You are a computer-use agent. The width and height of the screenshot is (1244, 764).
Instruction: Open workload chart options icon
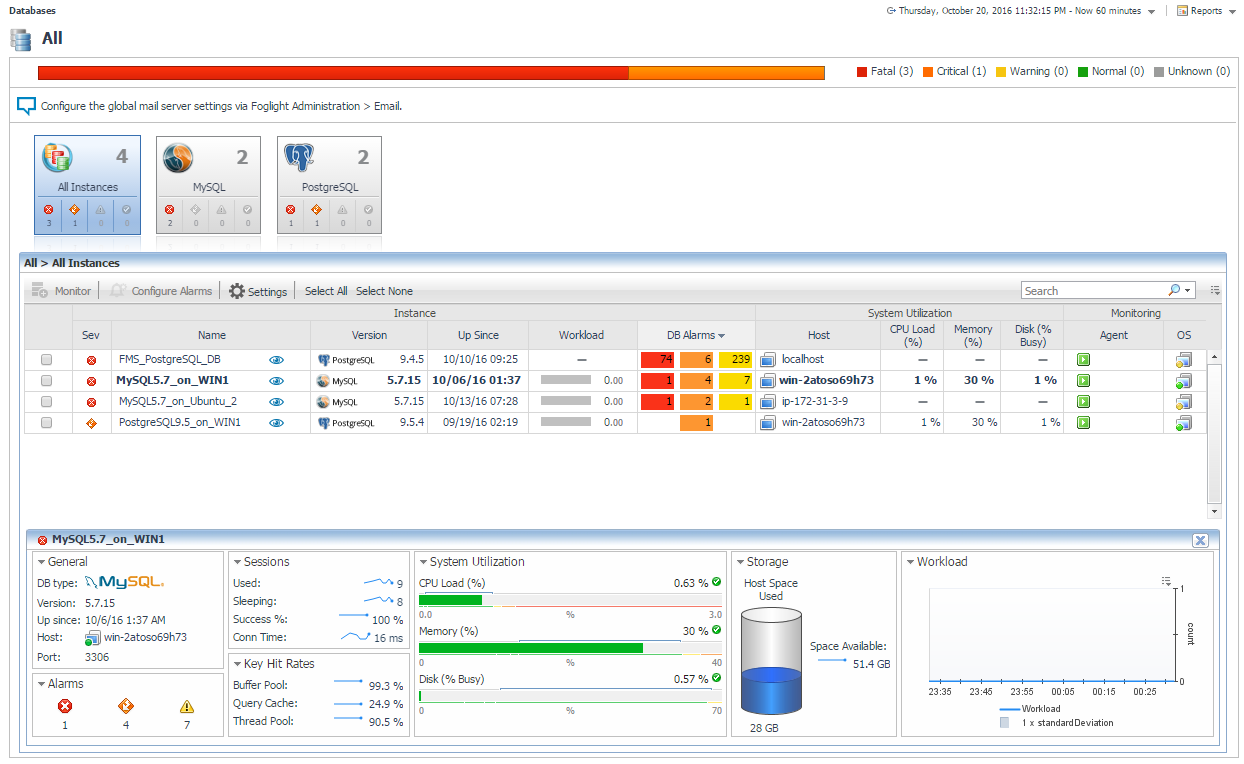point(1166,580)
